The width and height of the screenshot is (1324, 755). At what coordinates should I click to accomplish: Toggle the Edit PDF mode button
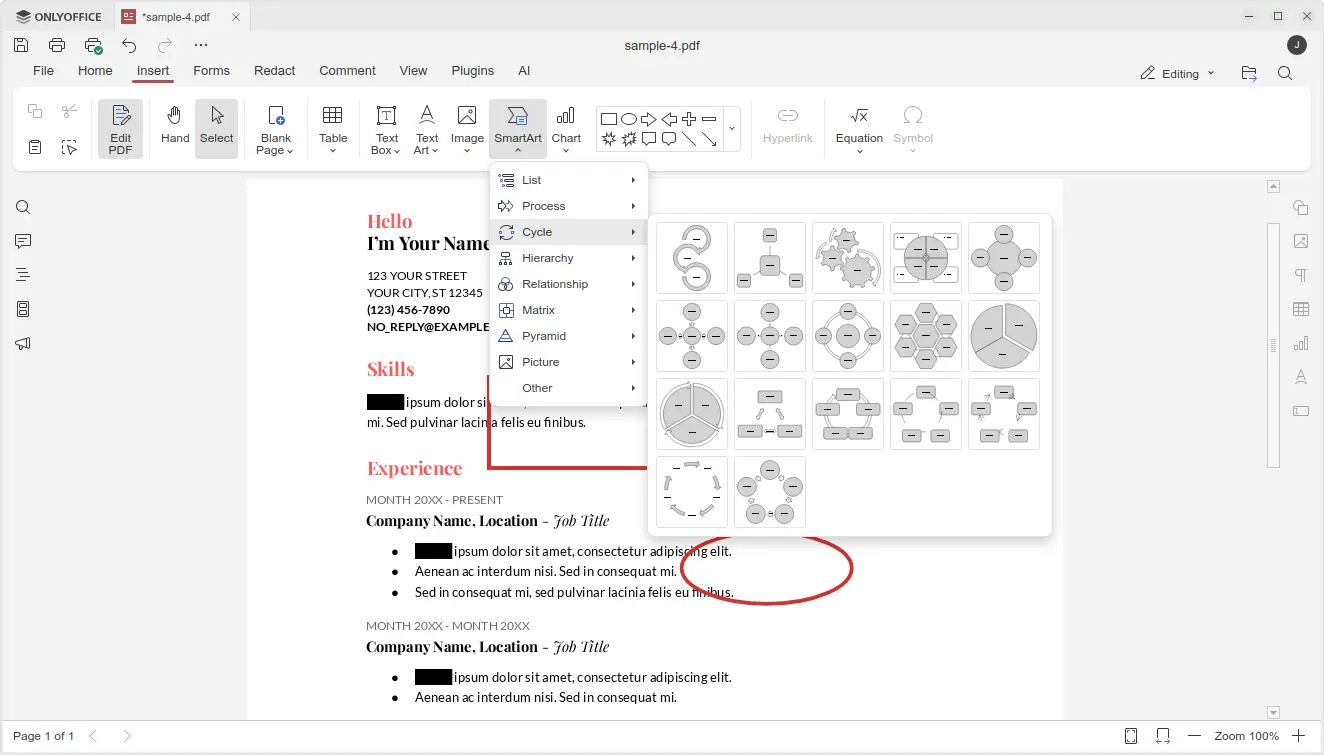(x=120, y=128)
